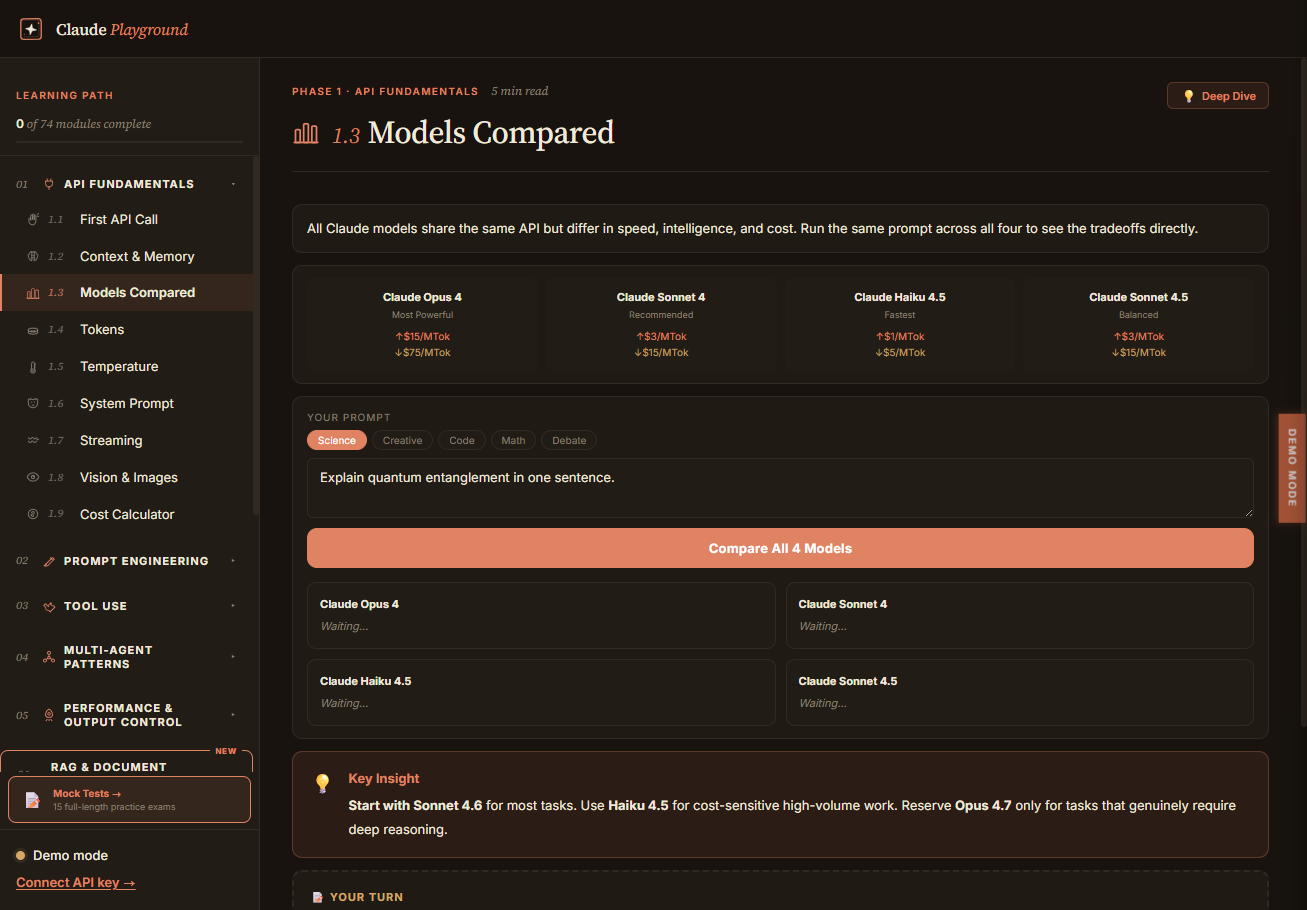Image resolution: width=1307 pixels, height=910 pixels.
Task: Click the notepad icon in Mock Tests card
Action: point(32,800)
